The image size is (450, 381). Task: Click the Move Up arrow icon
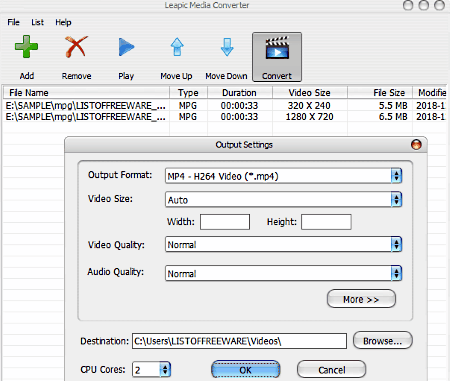177,47
